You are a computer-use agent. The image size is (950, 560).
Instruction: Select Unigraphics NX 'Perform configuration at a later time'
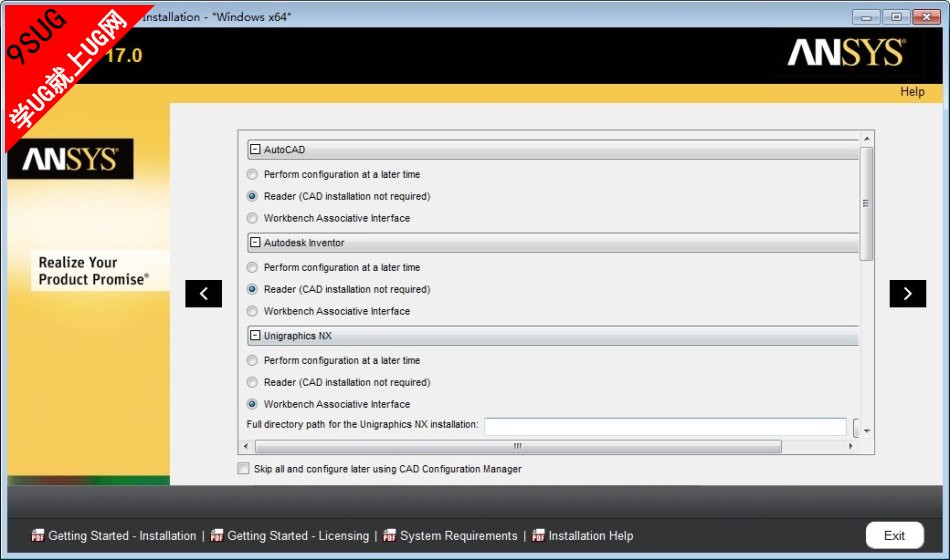click(252, 361)
